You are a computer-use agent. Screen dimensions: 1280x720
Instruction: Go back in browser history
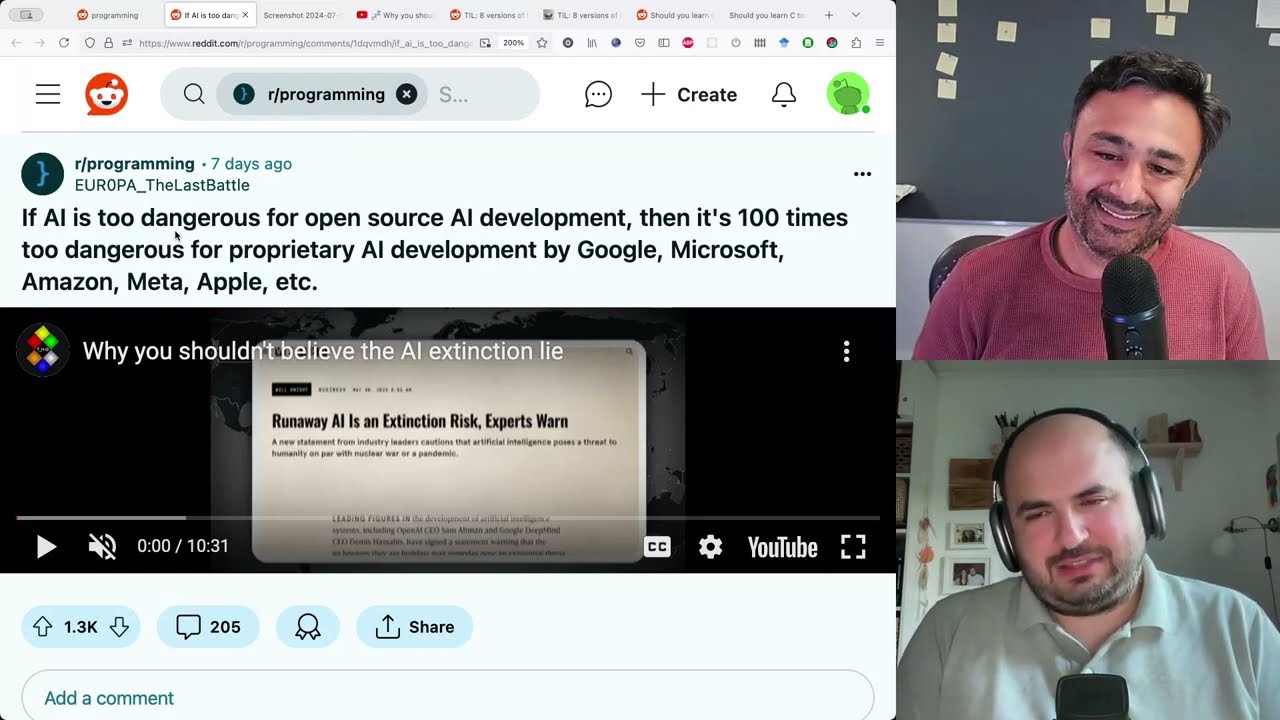pyautogui.click(x=16, y=43)
